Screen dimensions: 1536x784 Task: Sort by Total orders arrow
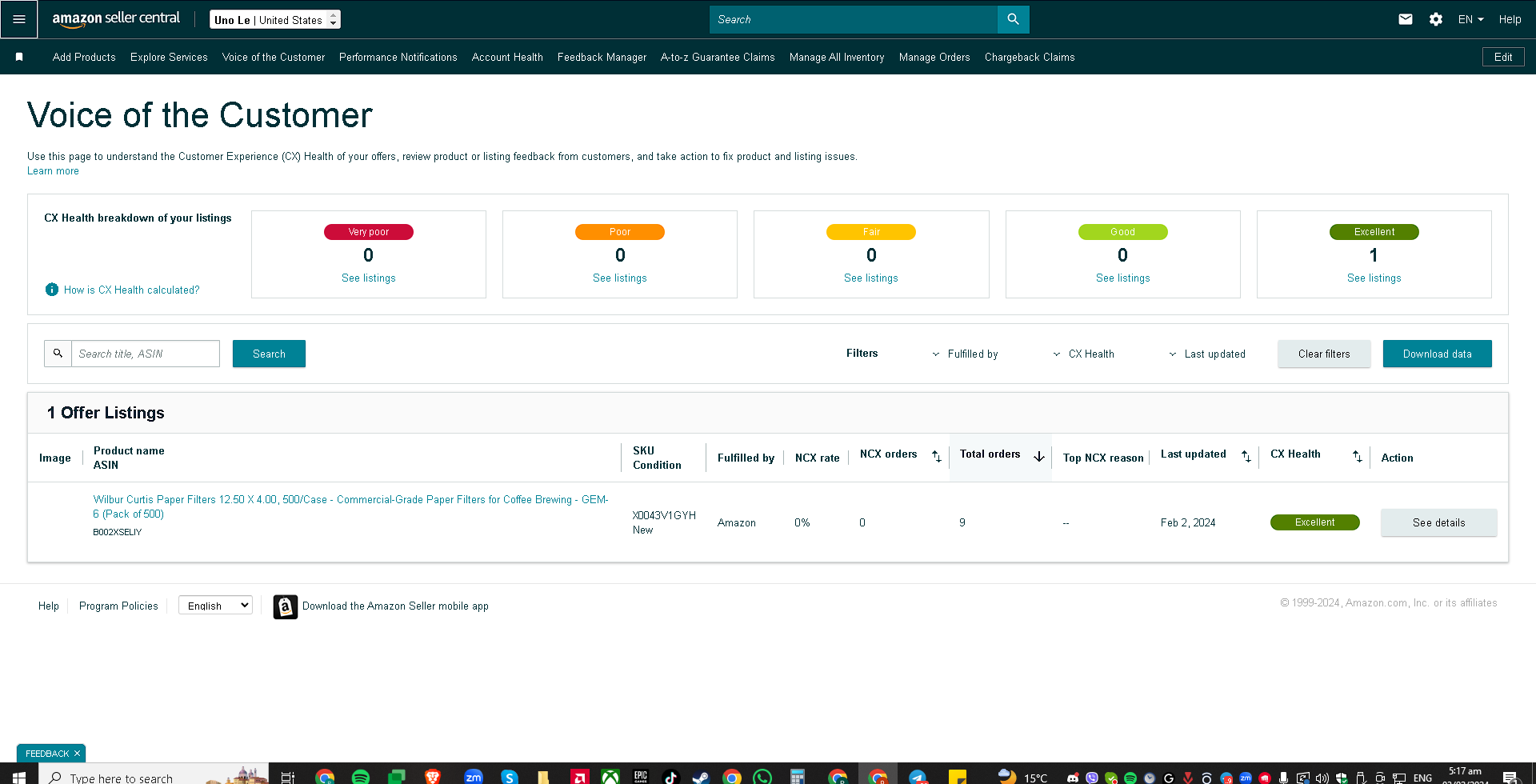[1039, 456]
